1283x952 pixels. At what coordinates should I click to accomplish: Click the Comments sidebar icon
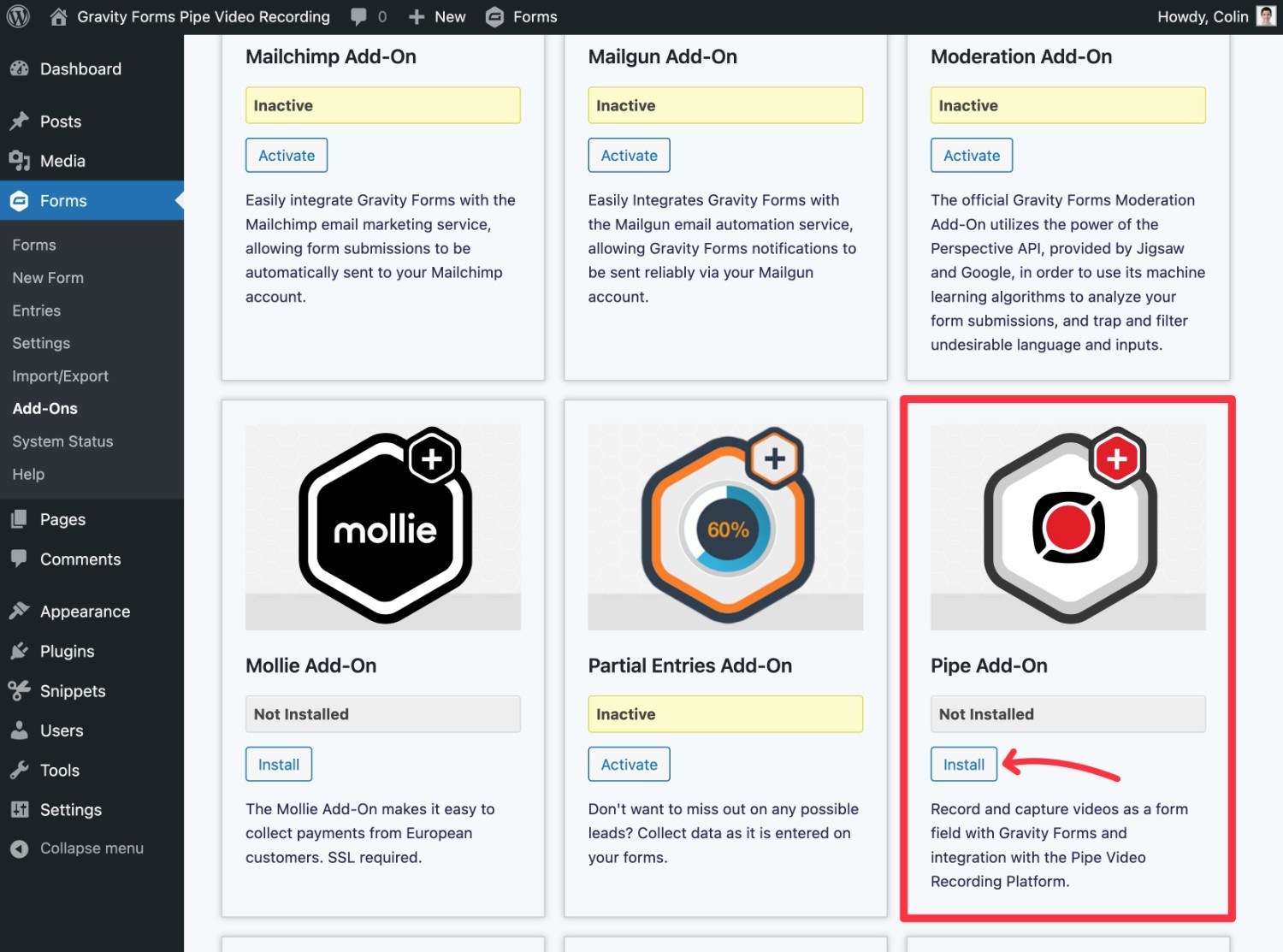coord(20,559)
